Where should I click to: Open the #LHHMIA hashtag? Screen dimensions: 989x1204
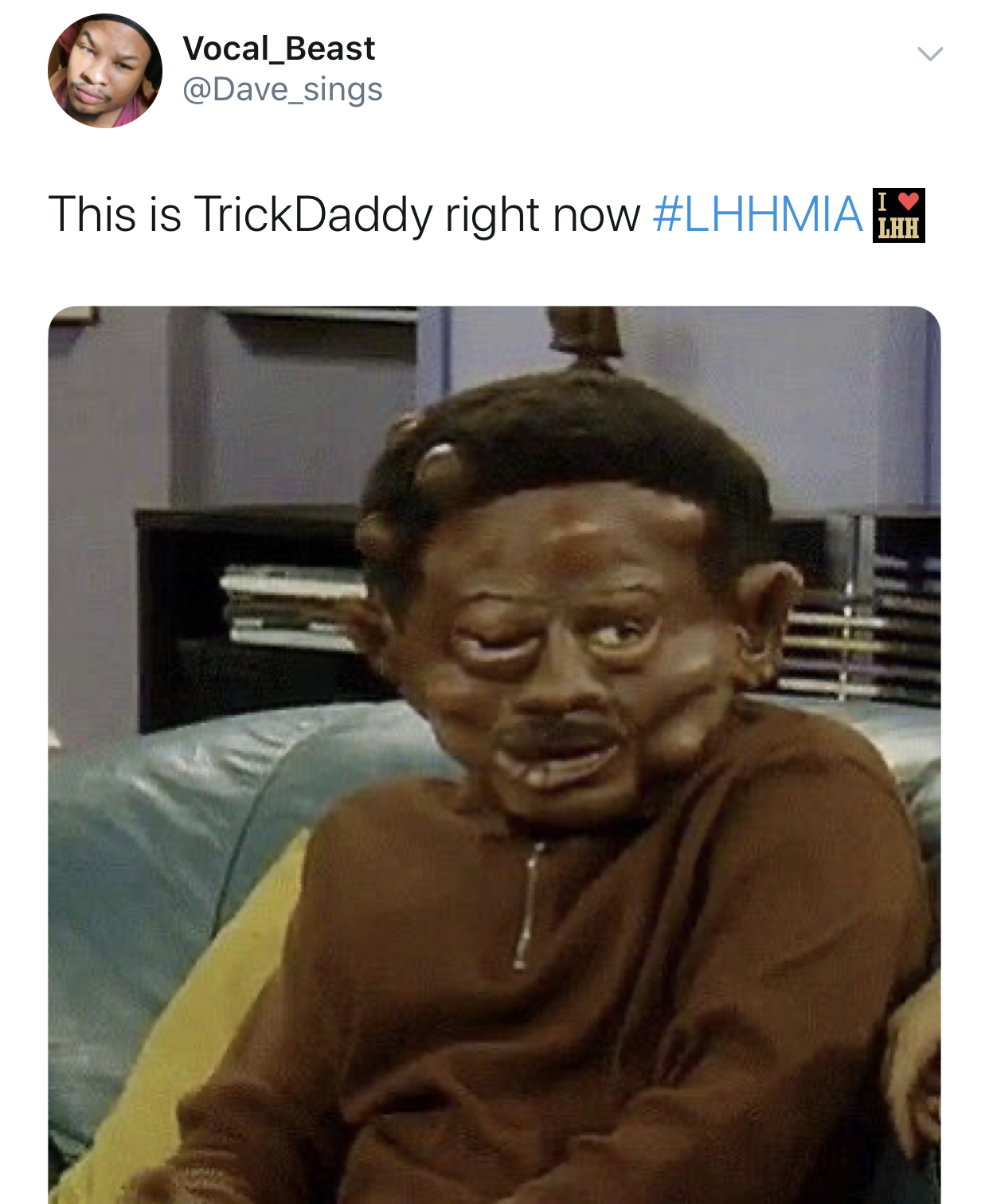[x=757, y=214]
